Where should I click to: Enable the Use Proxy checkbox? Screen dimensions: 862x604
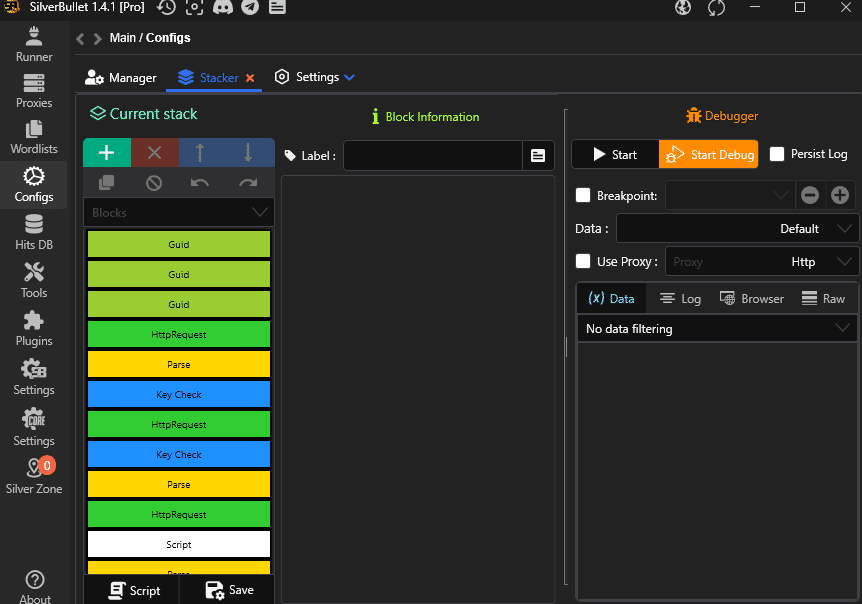(583, 261)
